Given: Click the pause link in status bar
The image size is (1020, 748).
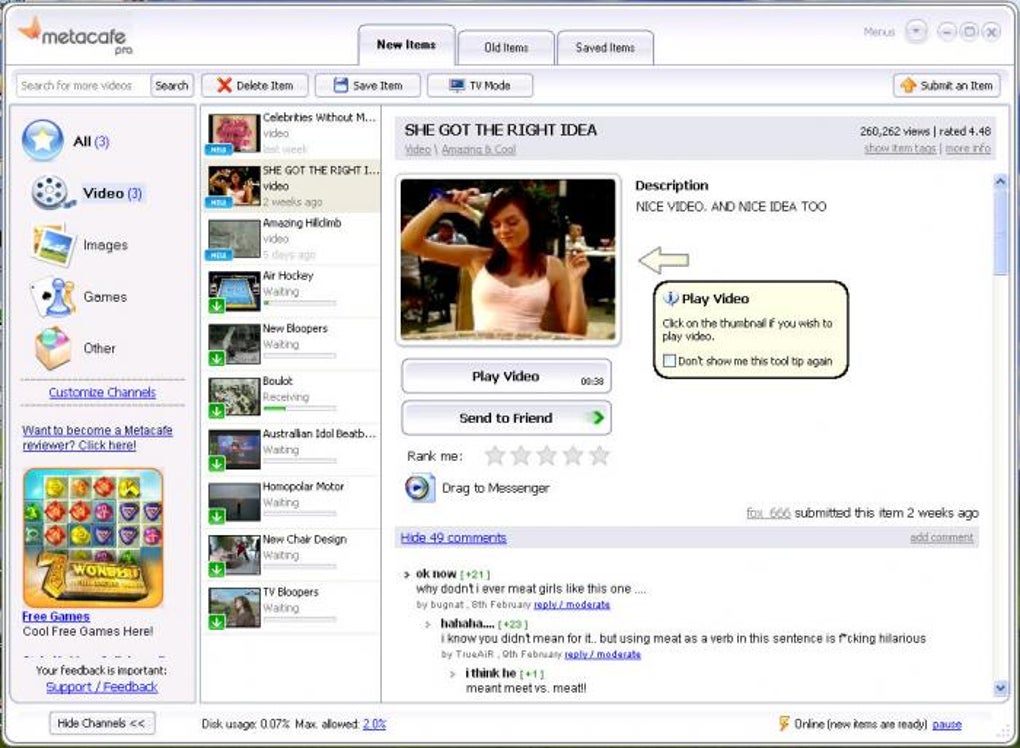Looking at the screenshot, I should point(946,724).
